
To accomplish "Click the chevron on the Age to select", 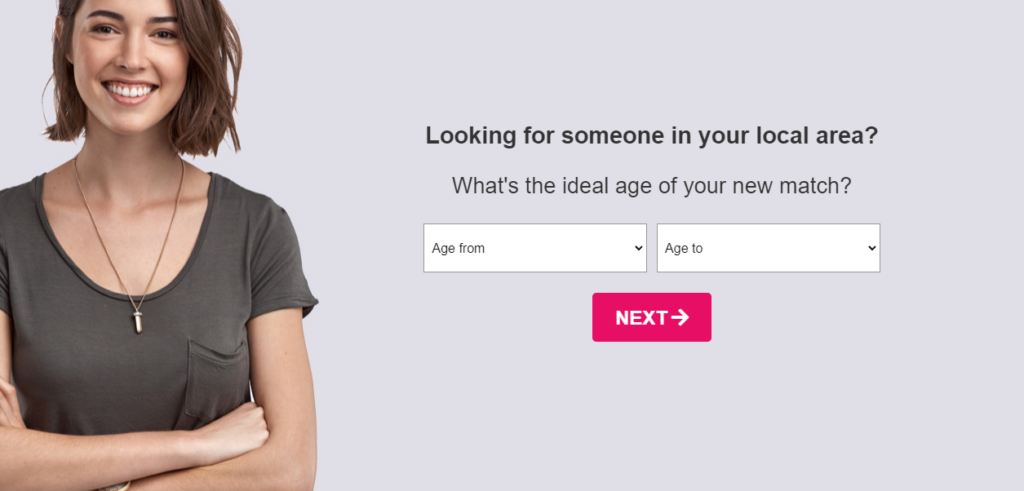I will 872,248.
